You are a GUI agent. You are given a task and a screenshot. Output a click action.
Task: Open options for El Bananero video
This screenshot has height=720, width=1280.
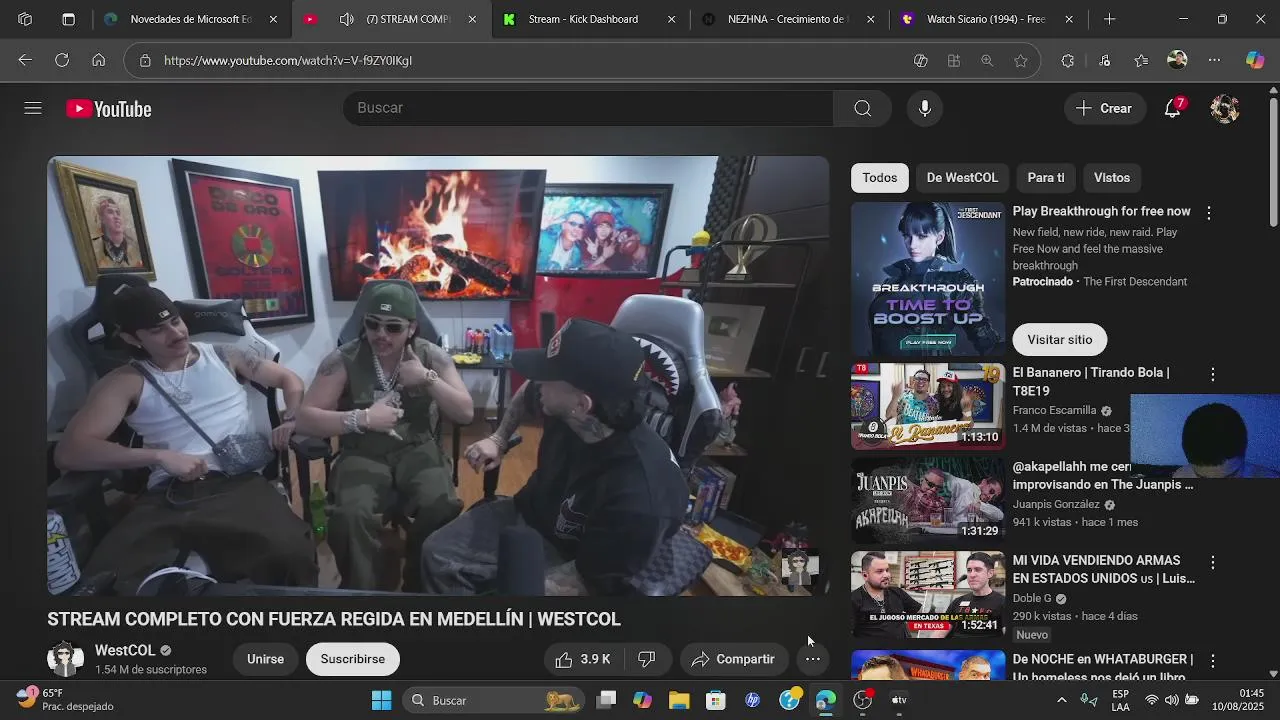[1212, 374]
